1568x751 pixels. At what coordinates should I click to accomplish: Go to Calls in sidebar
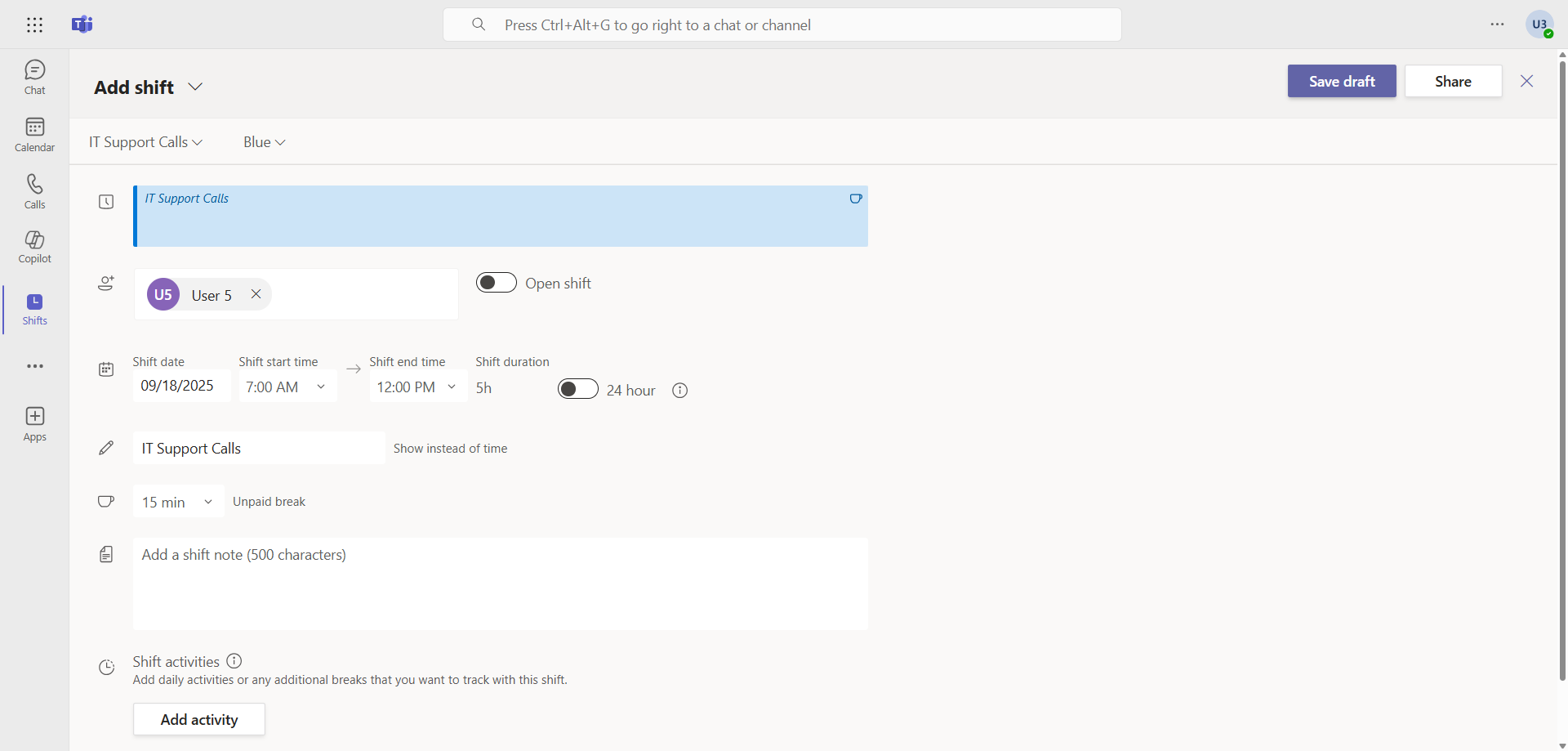click(x=34, y=191)
